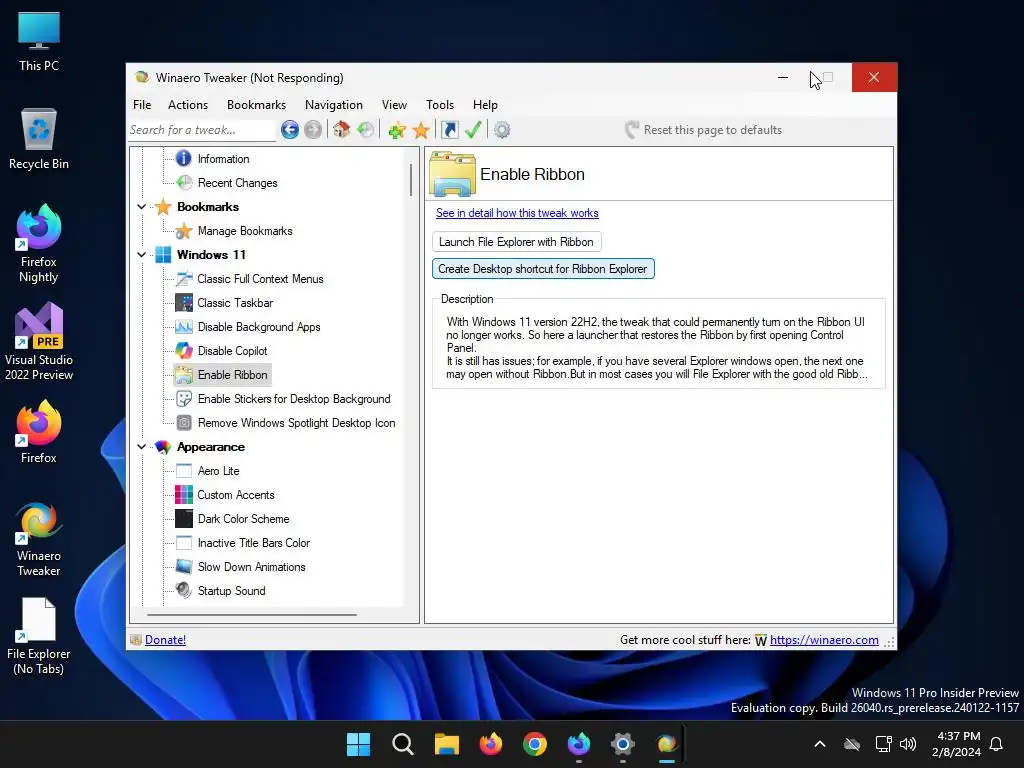Click the grayed Forward navigation arrow
The image size is (1024, 768).
coord(313,130)
